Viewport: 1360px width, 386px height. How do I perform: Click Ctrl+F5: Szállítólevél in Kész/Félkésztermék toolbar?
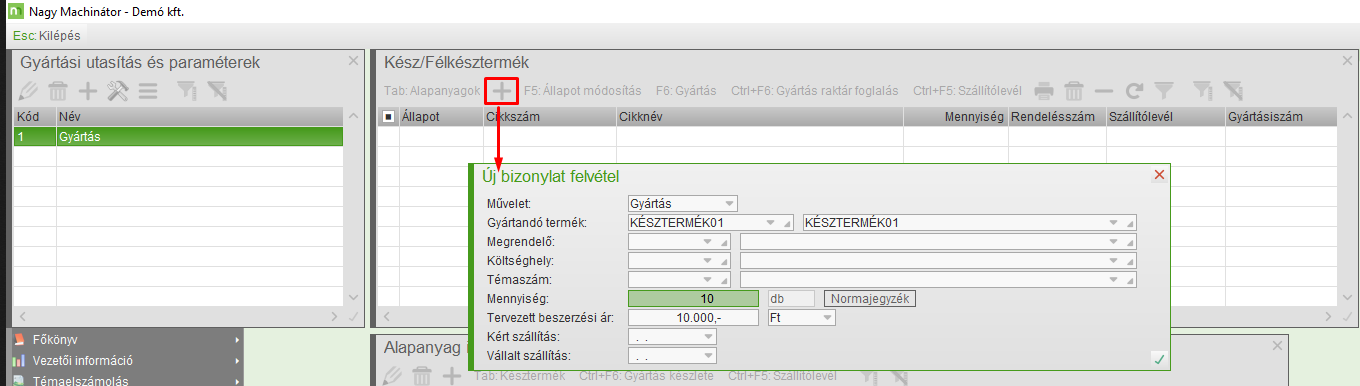(x=967, y=91)
